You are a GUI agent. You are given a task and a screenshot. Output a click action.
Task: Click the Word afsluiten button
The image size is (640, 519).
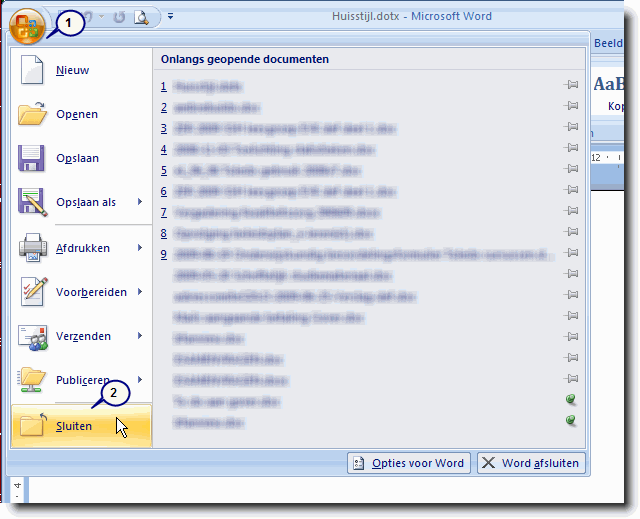click(x=529, y=463)
